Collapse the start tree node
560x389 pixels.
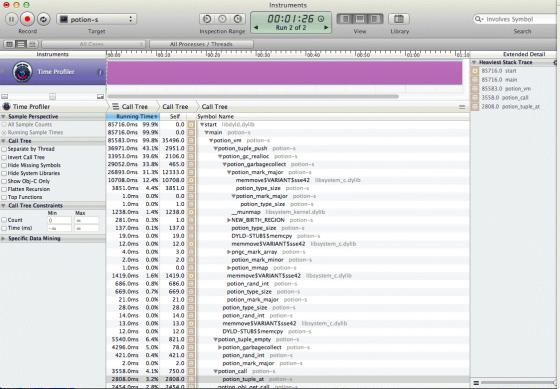point(202,125)
